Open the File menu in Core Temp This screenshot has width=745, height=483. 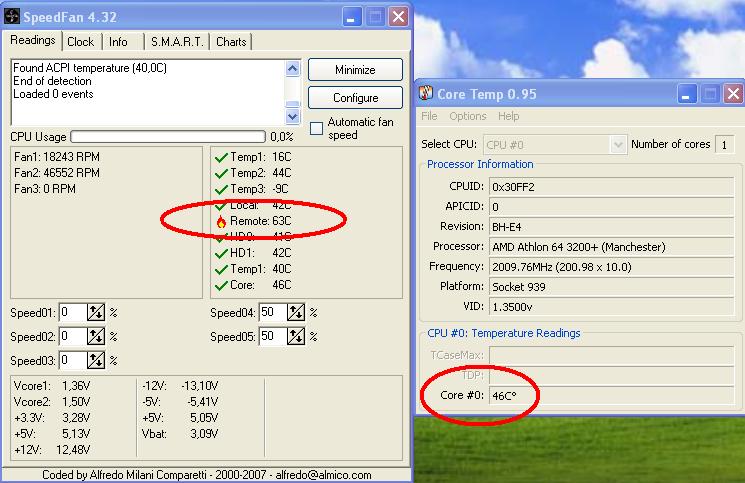429,116
